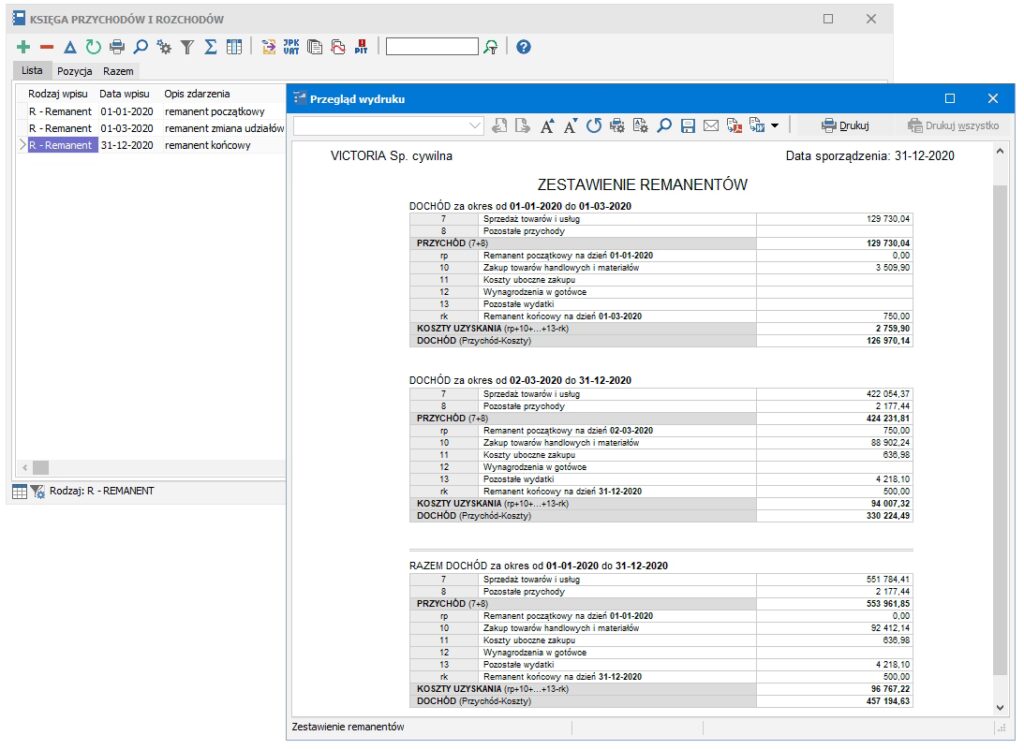Click the Drukuj wszystko button
Image resolution: width=1024 pixels, height=750 pixels.
953,126
